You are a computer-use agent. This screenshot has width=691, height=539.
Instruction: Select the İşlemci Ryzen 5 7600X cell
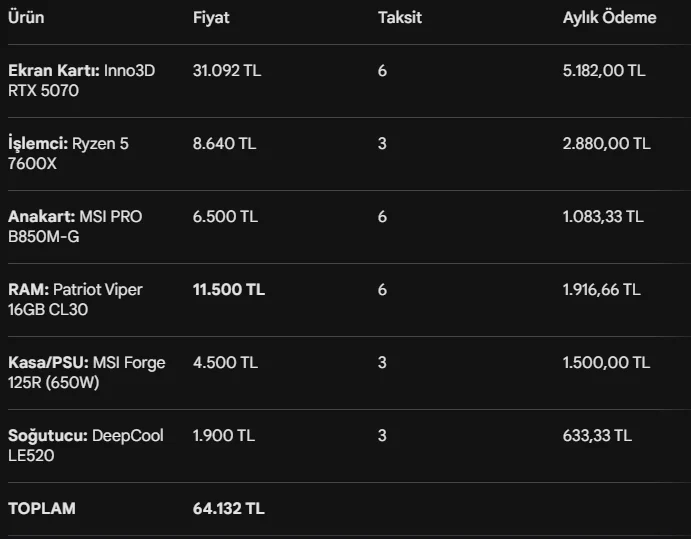(x=68, y=154)
